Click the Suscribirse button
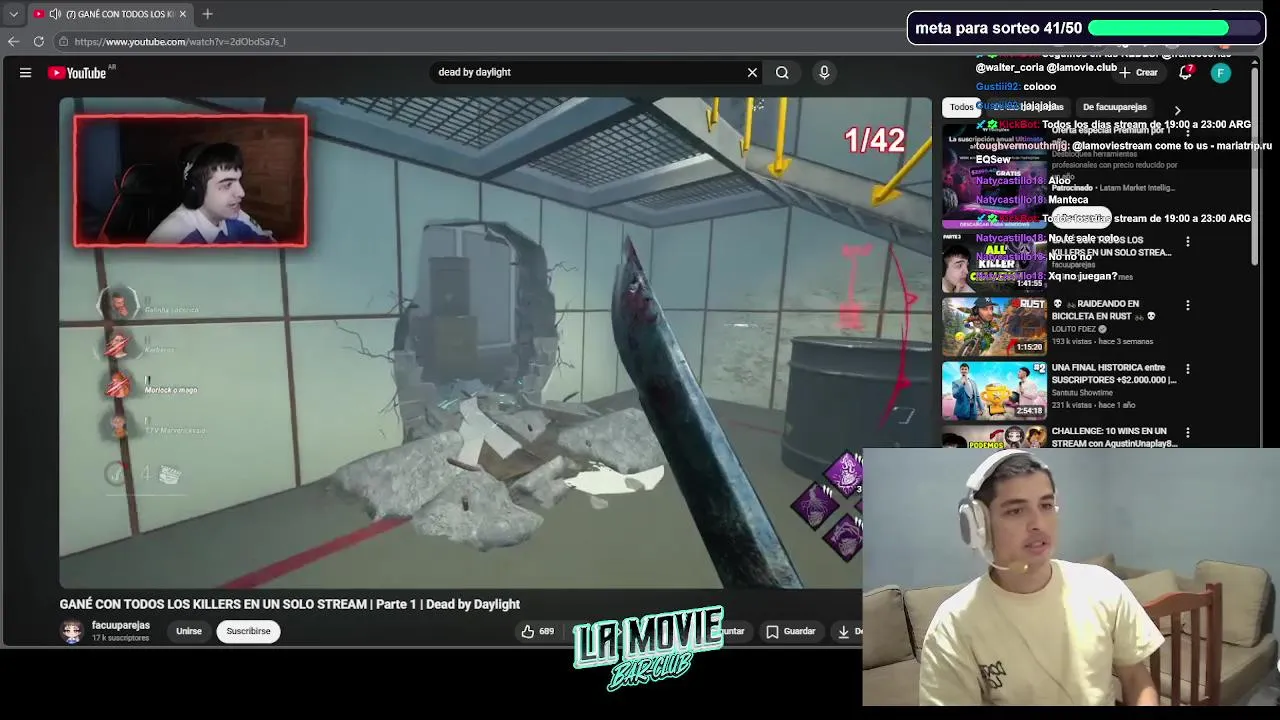 tap(248, 631)
